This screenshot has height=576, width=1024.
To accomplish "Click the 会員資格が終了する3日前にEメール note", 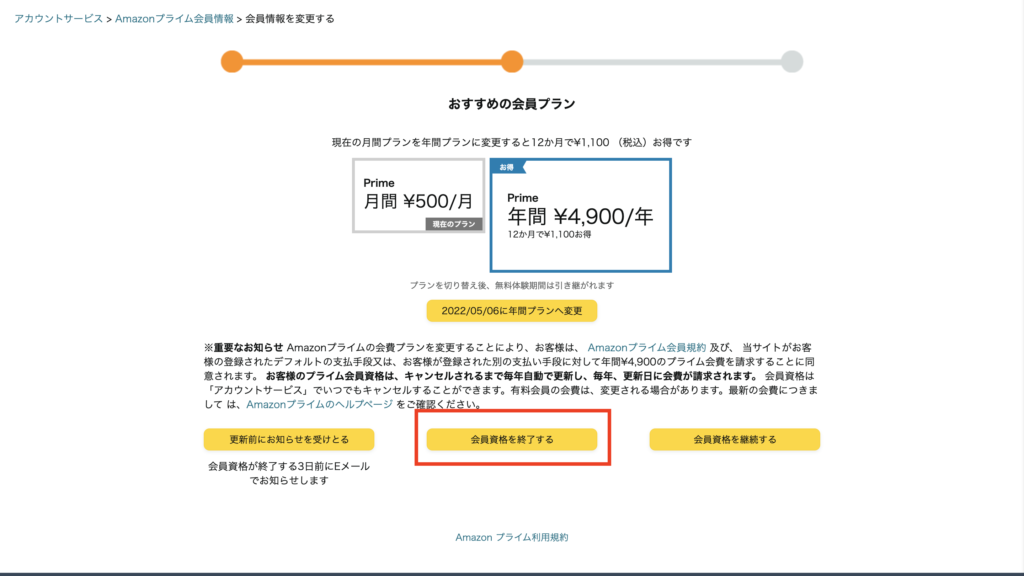I will click(x=289, y=473).
